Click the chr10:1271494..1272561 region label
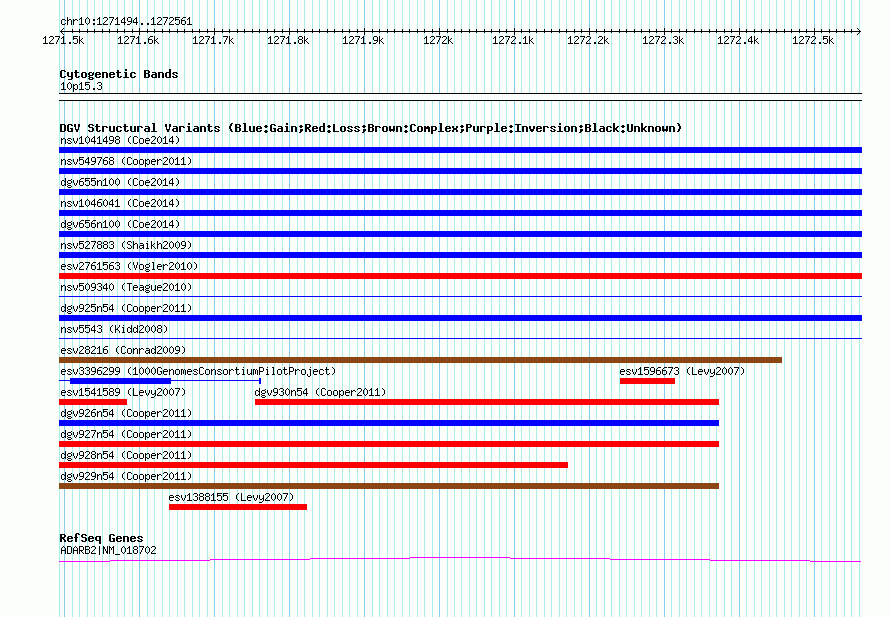 [126, 22]
